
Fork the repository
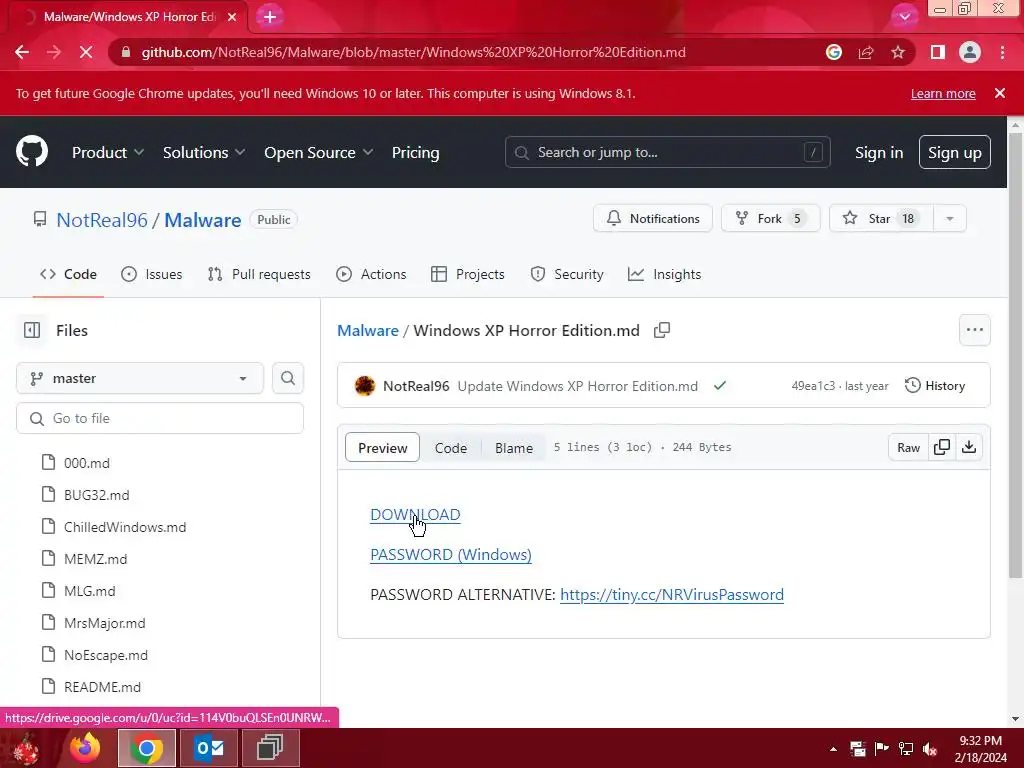(771, 218)
